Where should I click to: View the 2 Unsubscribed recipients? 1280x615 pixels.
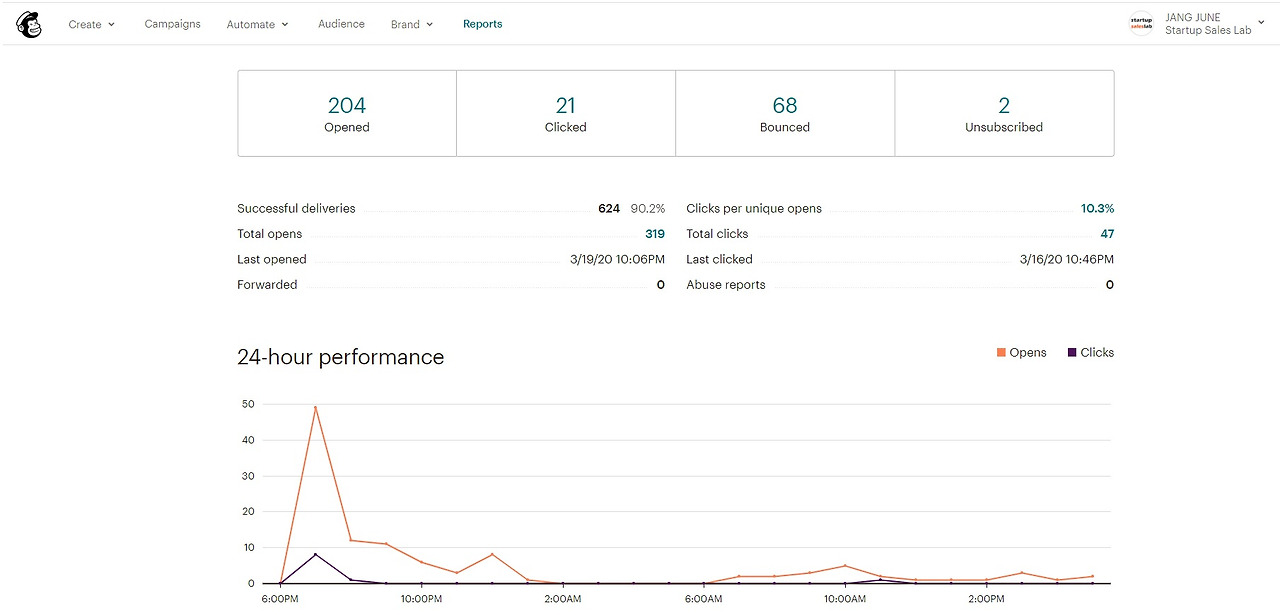1004,113
